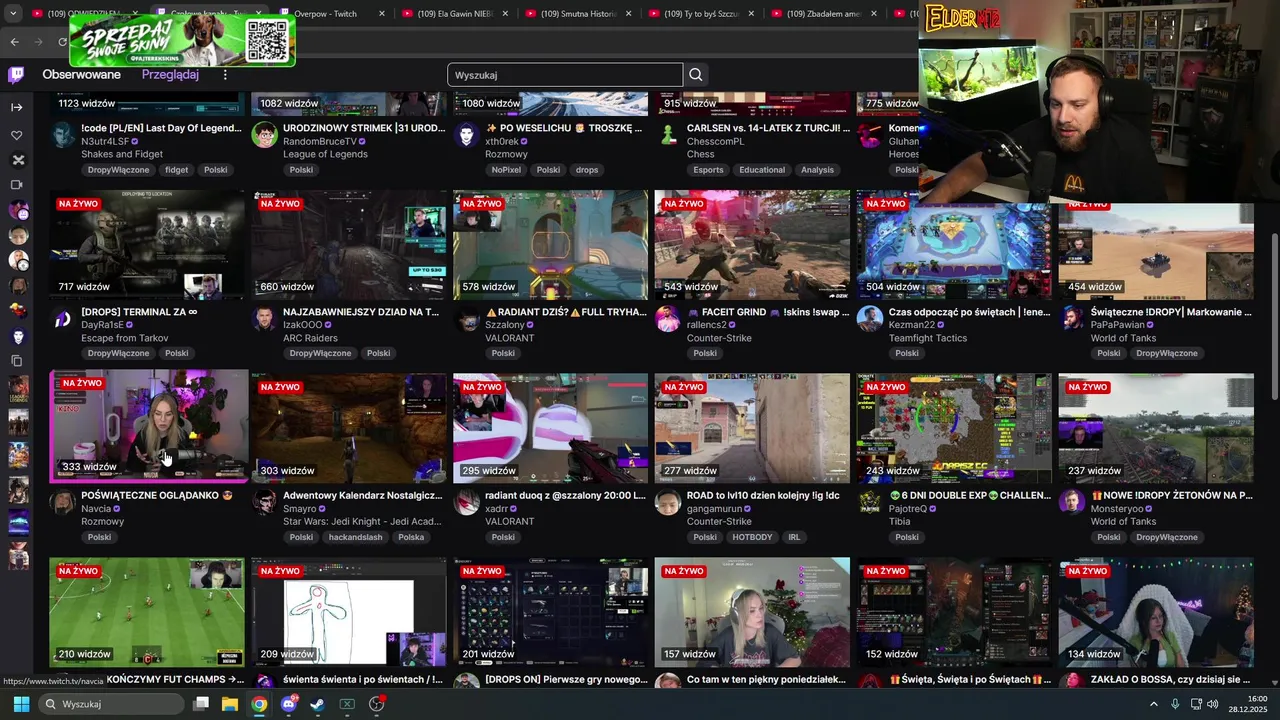
Task: Click the crossed-swords icon in sidebar
Action: [x=17, y=160]
